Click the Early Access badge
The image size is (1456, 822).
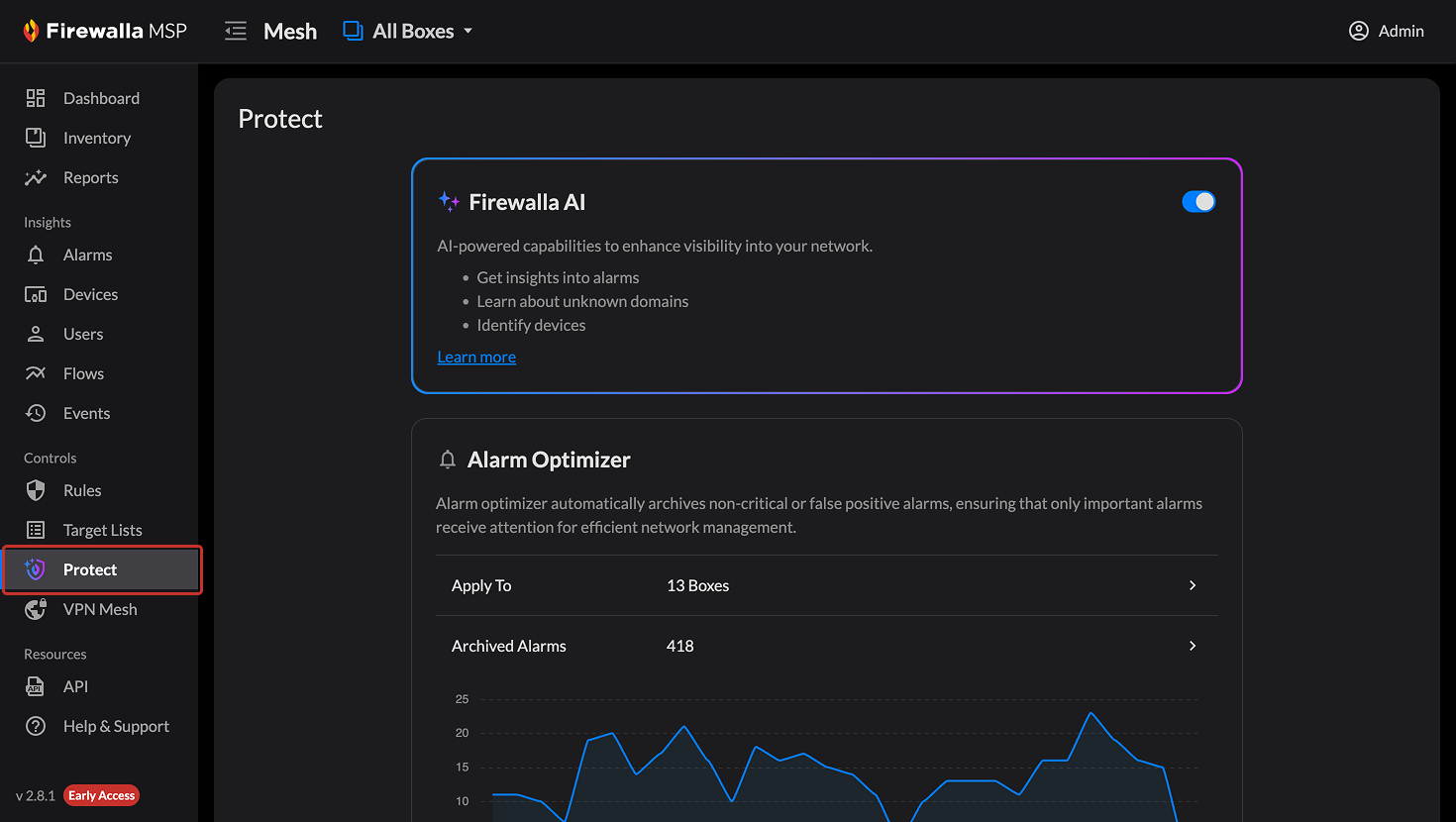coord(101,795)
